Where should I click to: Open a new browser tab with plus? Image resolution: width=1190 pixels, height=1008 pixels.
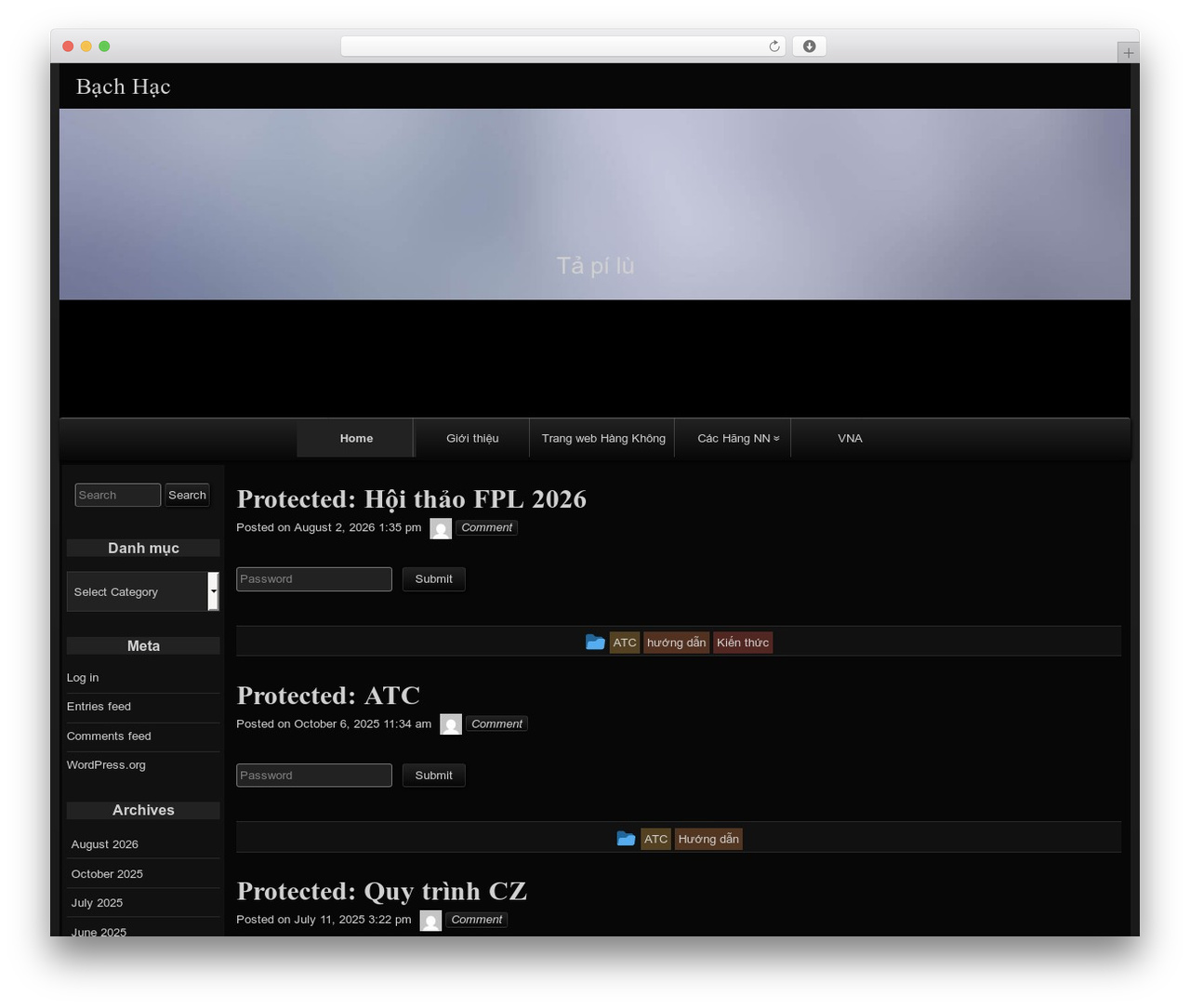(x=1128, y=53)
